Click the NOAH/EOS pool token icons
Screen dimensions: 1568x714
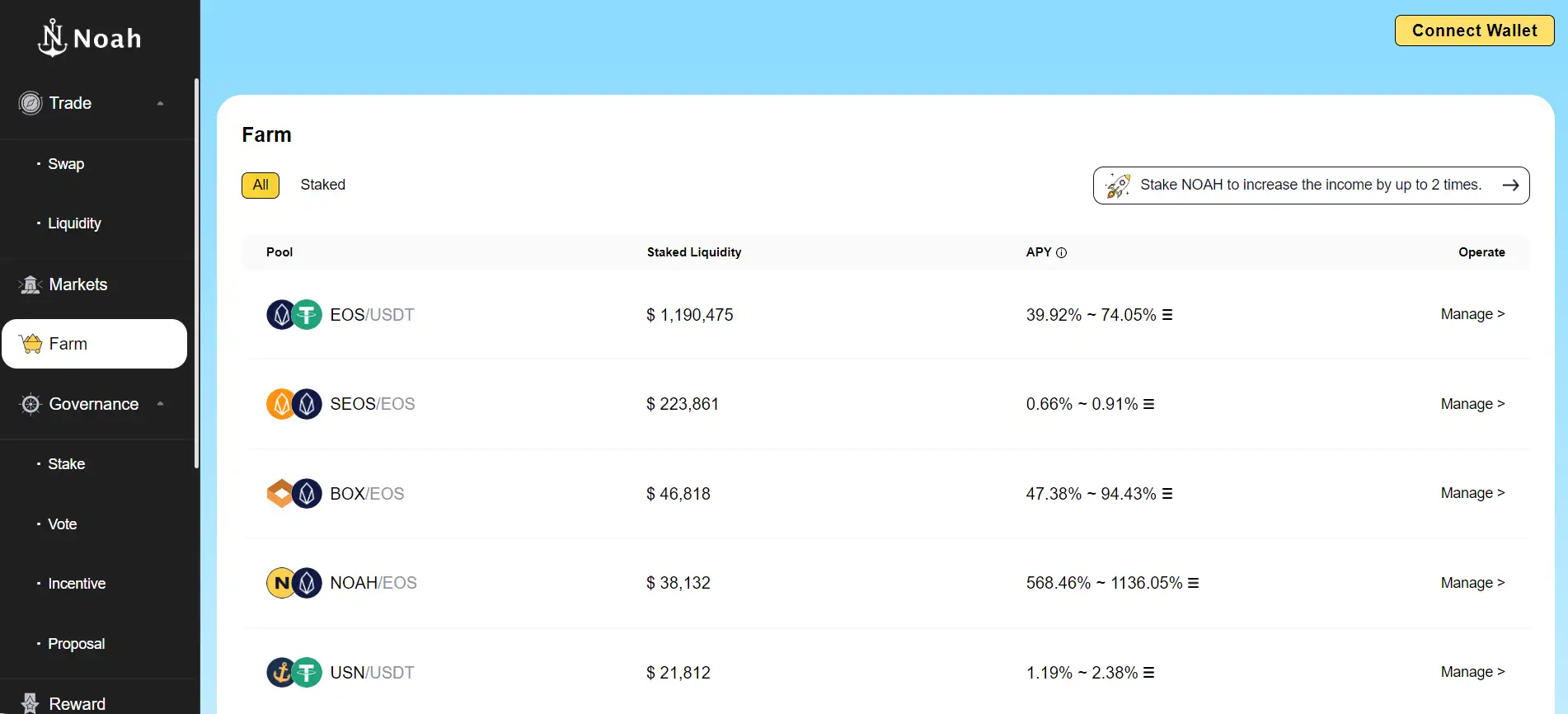click(293, 583)
